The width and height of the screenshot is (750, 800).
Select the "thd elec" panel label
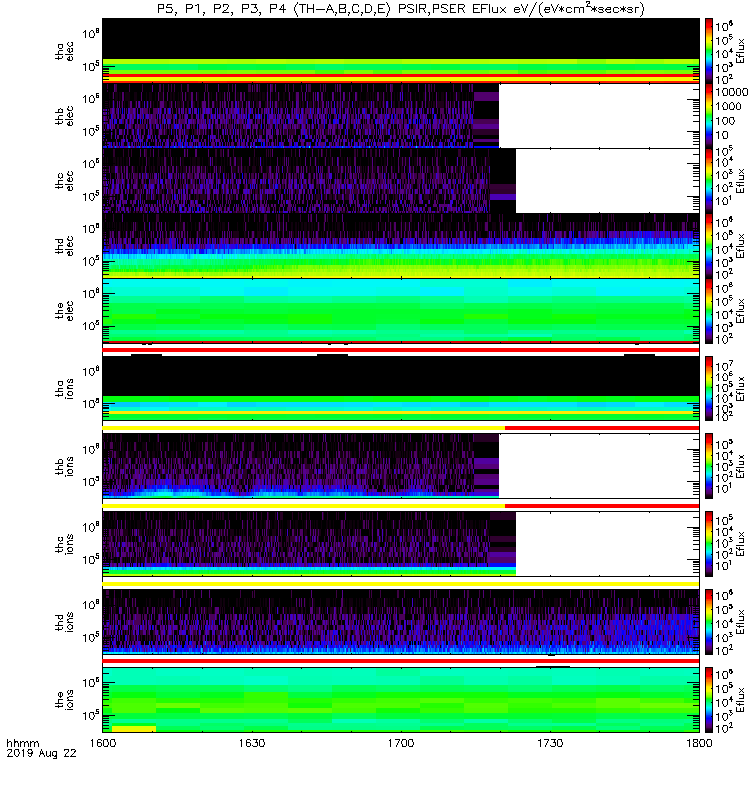click(x=65, y=245)
